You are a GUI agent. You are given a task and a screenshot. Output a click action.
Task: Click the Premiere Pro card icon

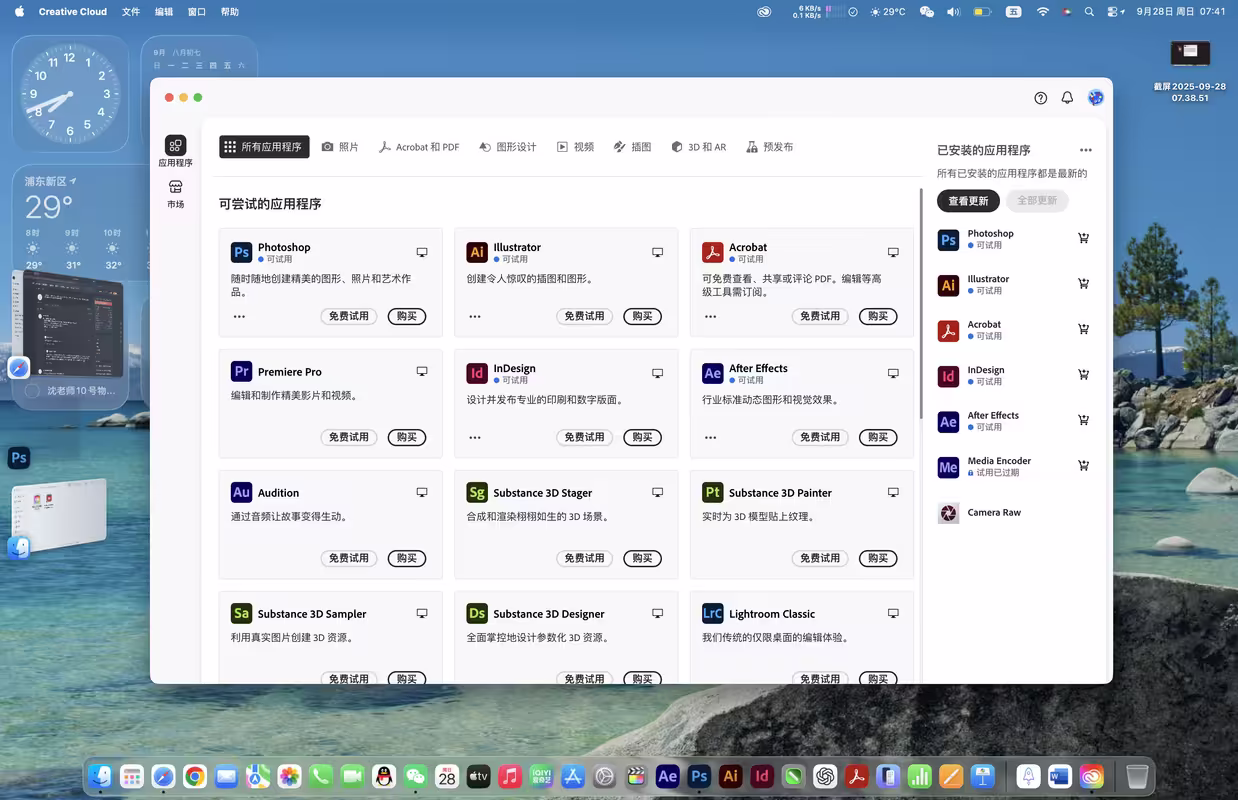click(x=241, y=372)
